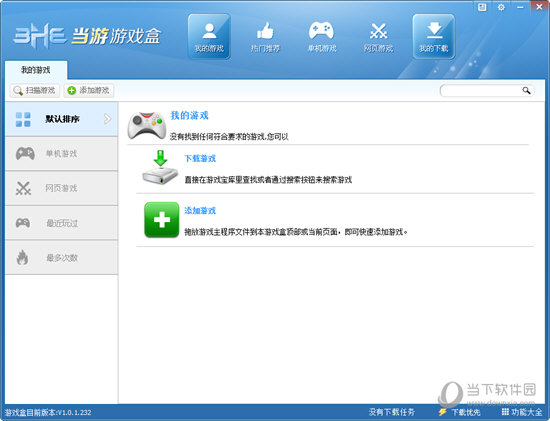Close the game box window
550x421 pixels.
(x=539, y=7)
